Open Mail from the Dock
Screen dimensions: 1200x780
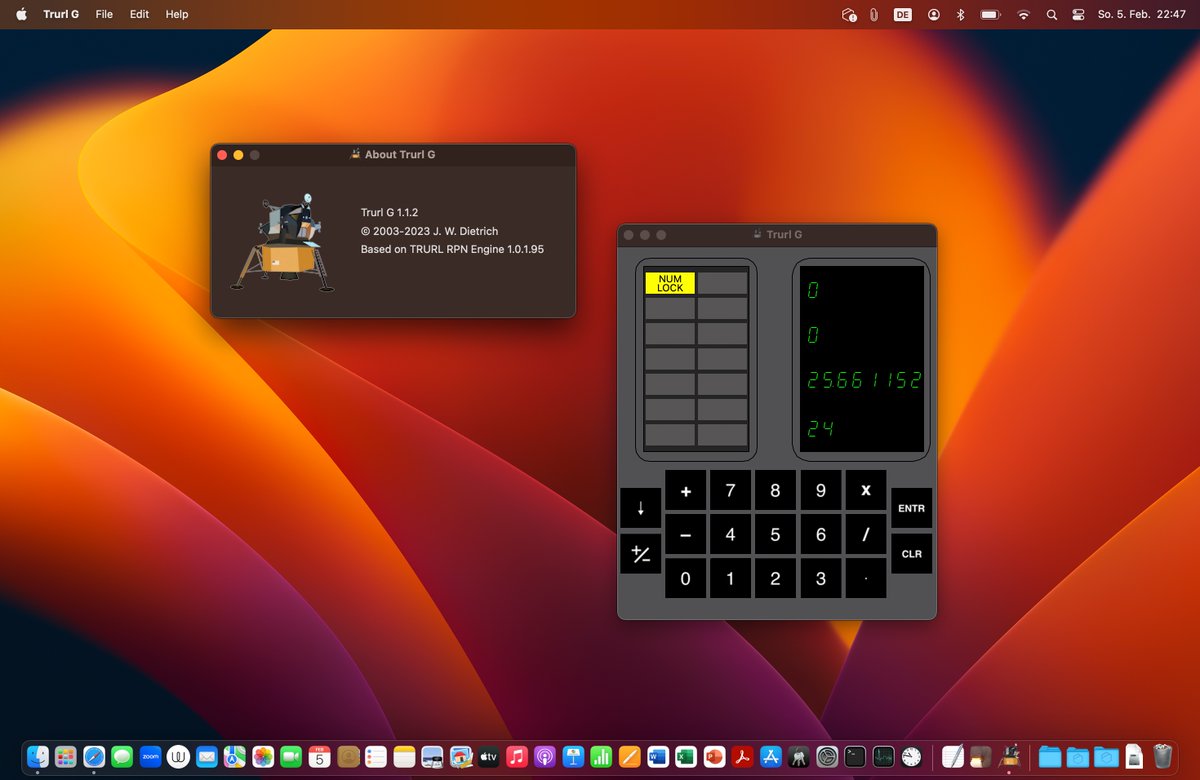click(207, 756)
